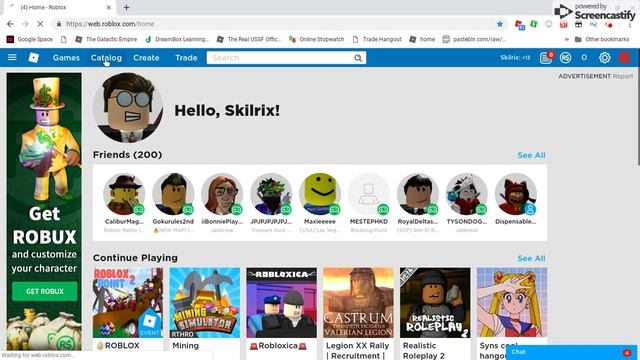Close the Home - Roblox tab
The height and width of the screenshot is (360, 640).
[109, 7]
